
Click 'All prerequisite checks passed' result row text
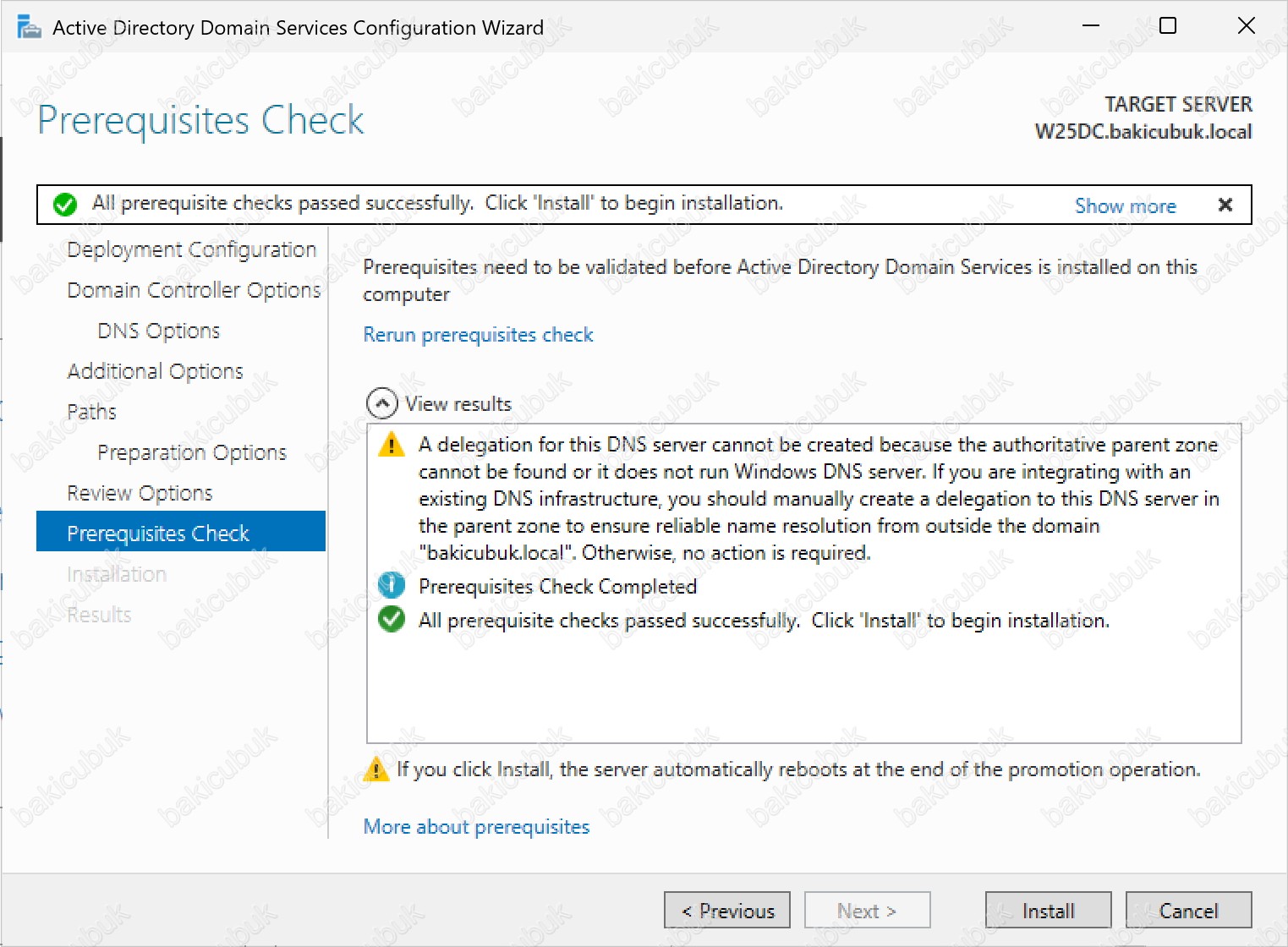(x=764, y=620)
